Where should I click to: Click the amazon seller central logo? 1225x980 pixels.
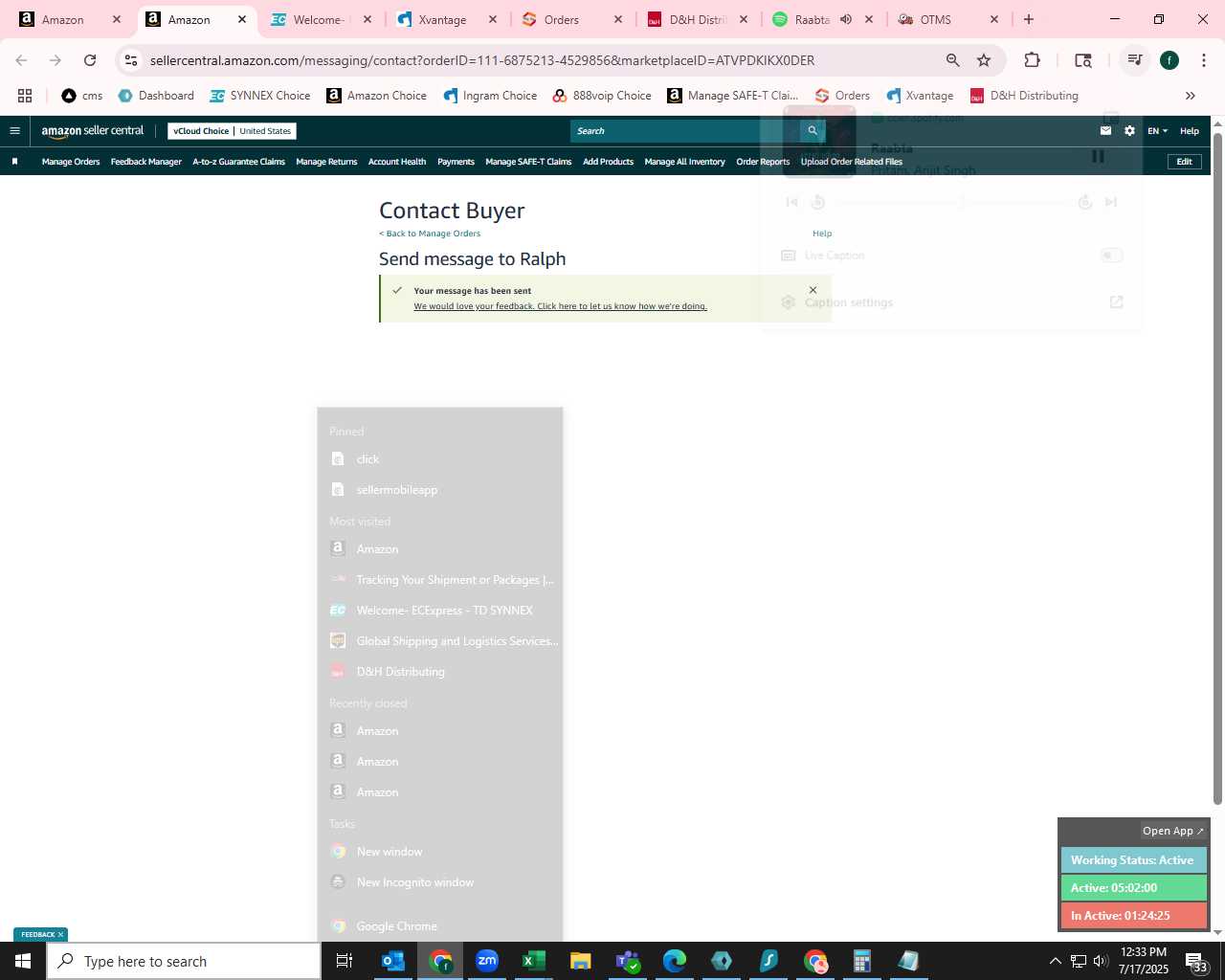tap(93, 131)
